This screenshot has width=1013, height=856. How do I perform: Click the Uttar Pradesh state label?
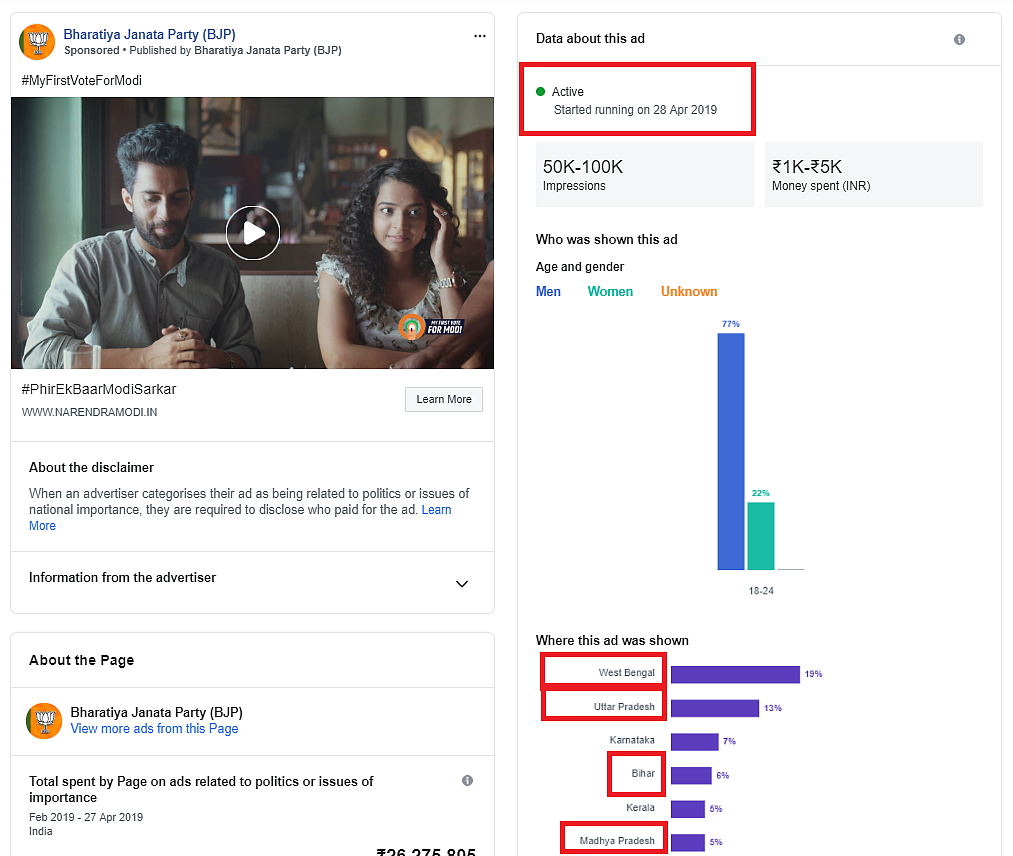(x=624, y=707)
